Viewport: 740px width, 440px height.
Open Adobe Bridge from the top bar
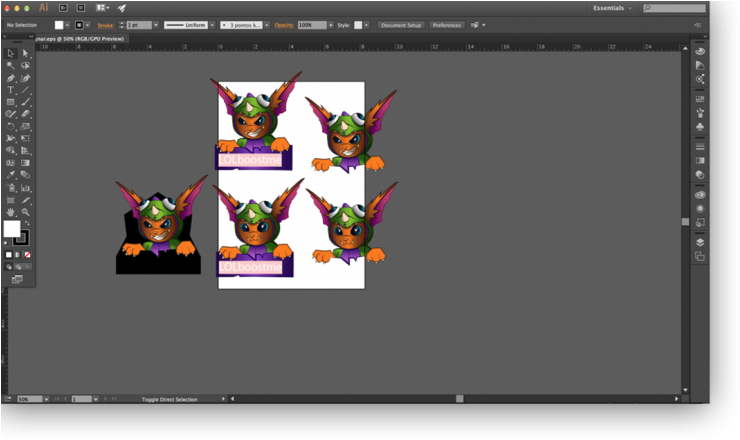point(62,8)
